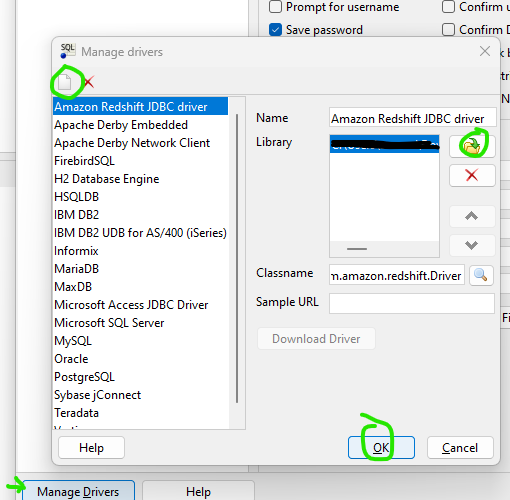Enable Prompt for username checkbox
This screenshot has width=510, height=500.
[x=275, y=7]
